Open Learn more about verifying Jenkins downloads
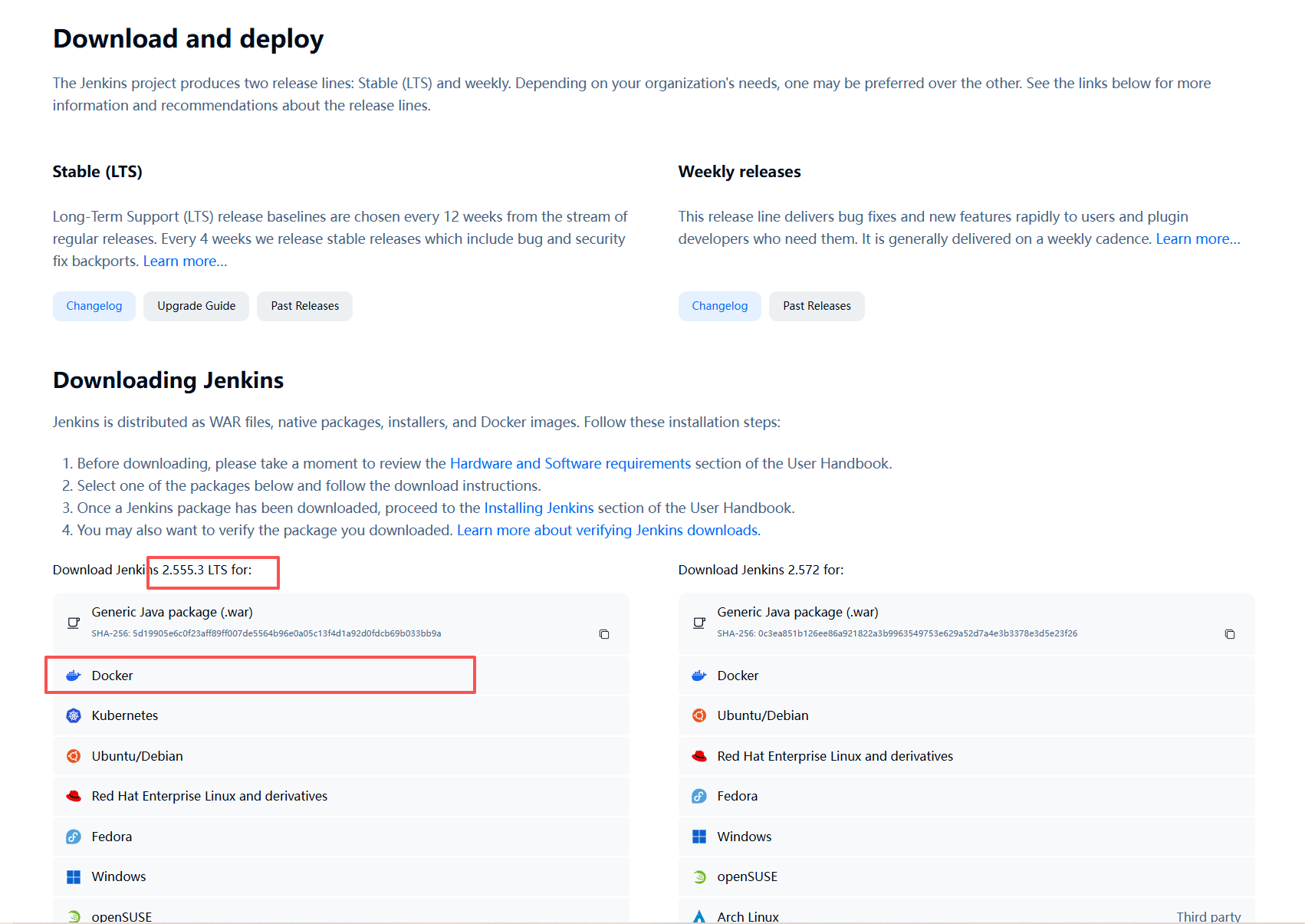This screenshot has width=1305, height=924. 609,531
